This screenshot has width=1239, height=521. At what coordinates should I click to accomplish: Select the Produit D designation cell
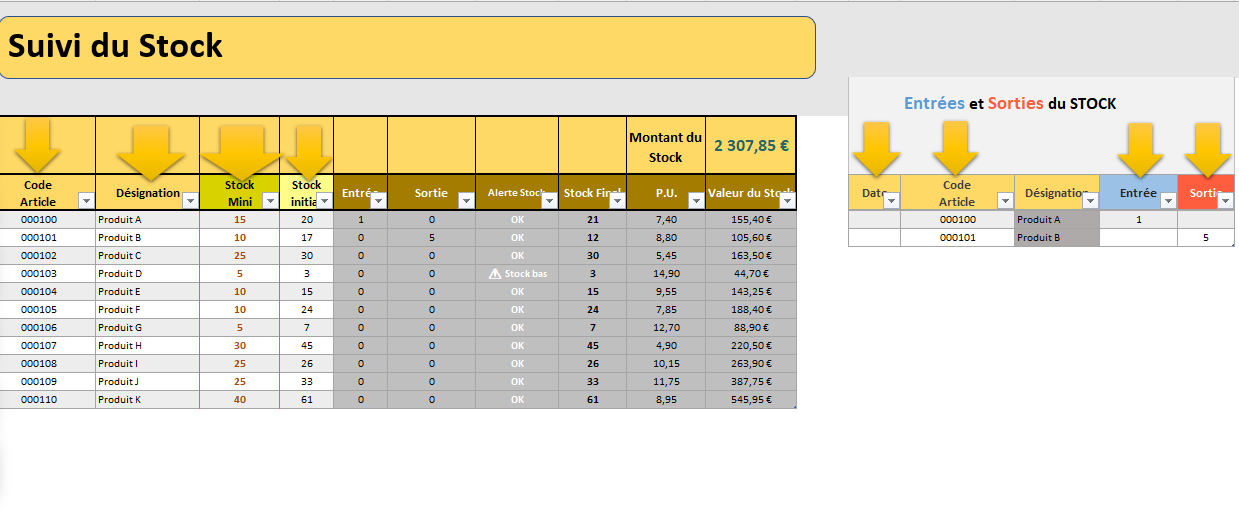pyautogui.click(x=147, y=273)
